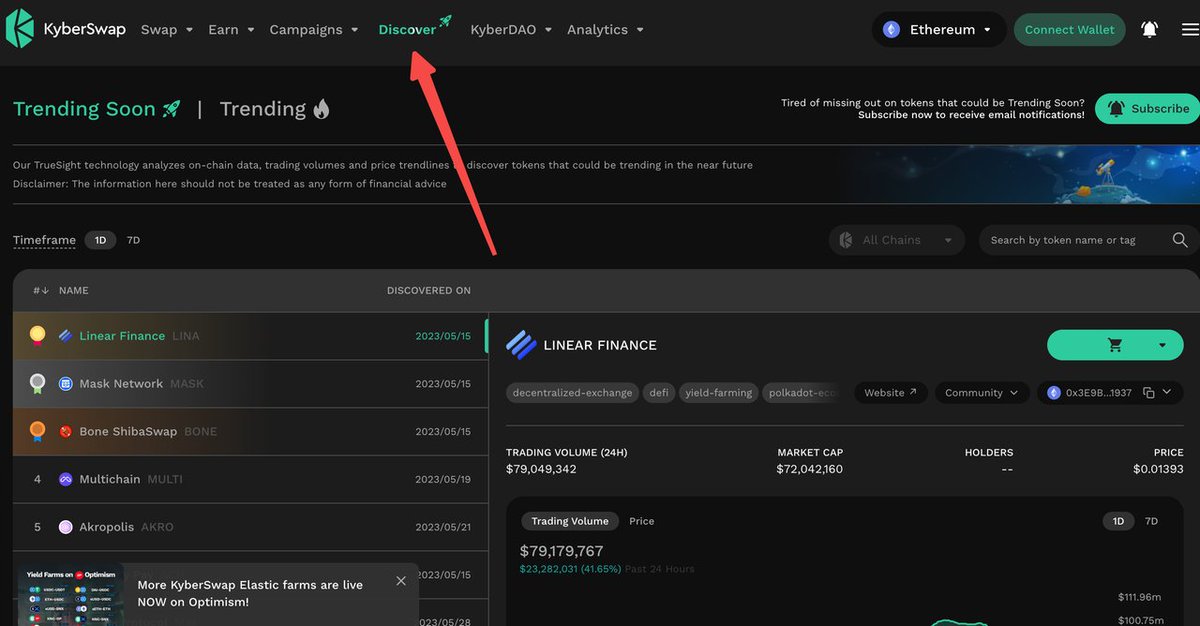
Task: Set chart range to 7D
Action: click(x=1151, y=521)
